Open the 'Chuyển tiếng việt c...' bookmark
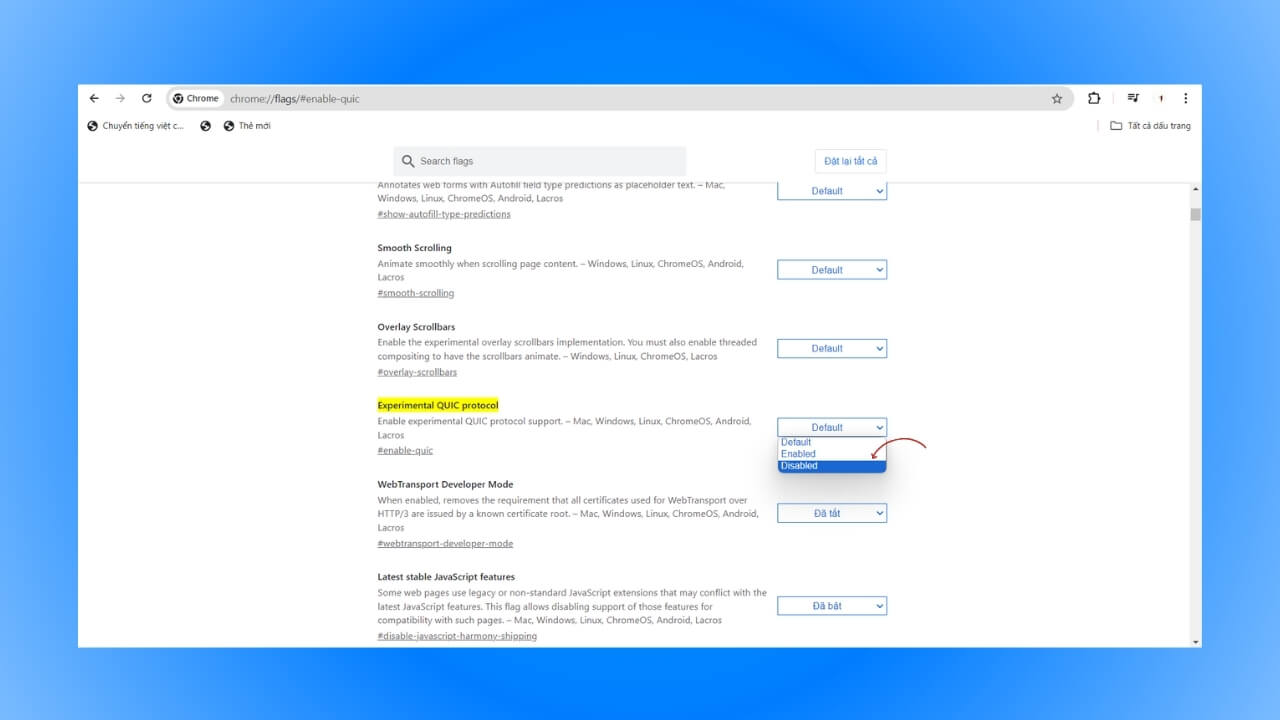The height and width of the screenshot is (720, 1280). (136, 126)
